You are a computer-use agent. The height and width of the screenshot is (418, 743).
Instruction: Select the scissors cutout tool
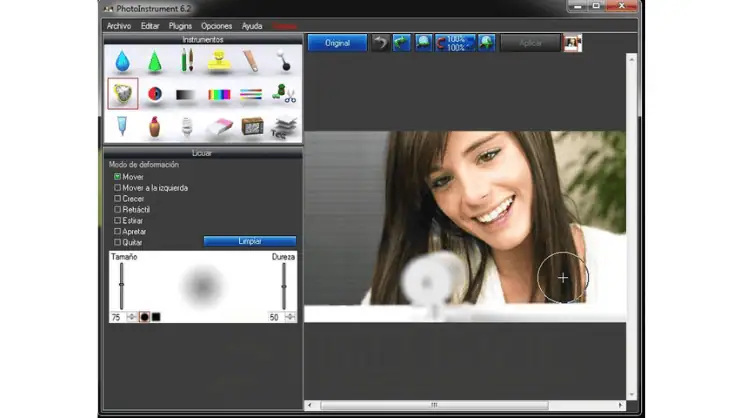(x=284, y=94)
